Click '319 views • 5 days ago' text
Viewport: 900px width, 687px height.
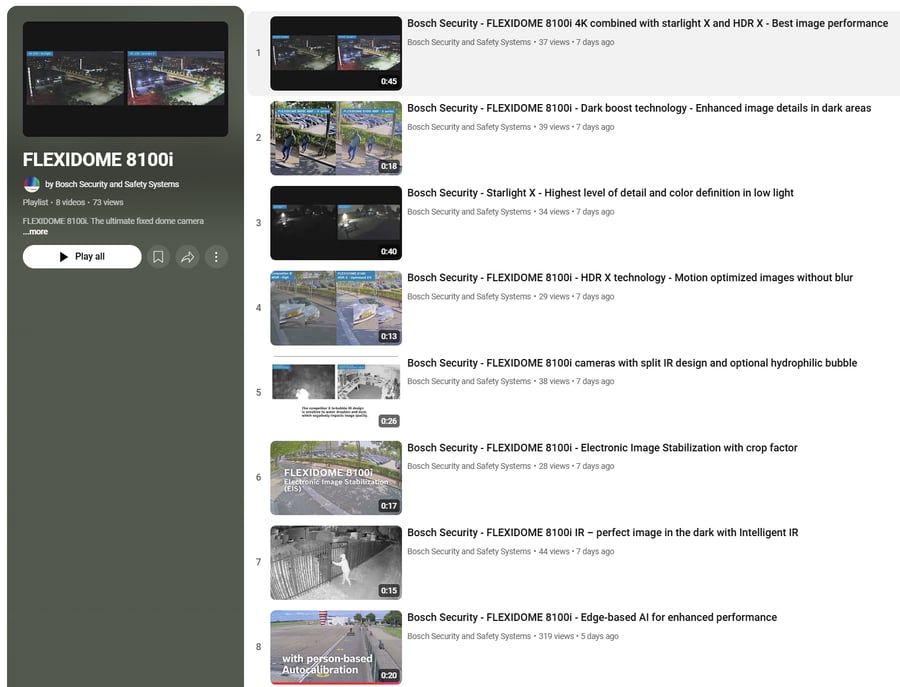[579, 636]
